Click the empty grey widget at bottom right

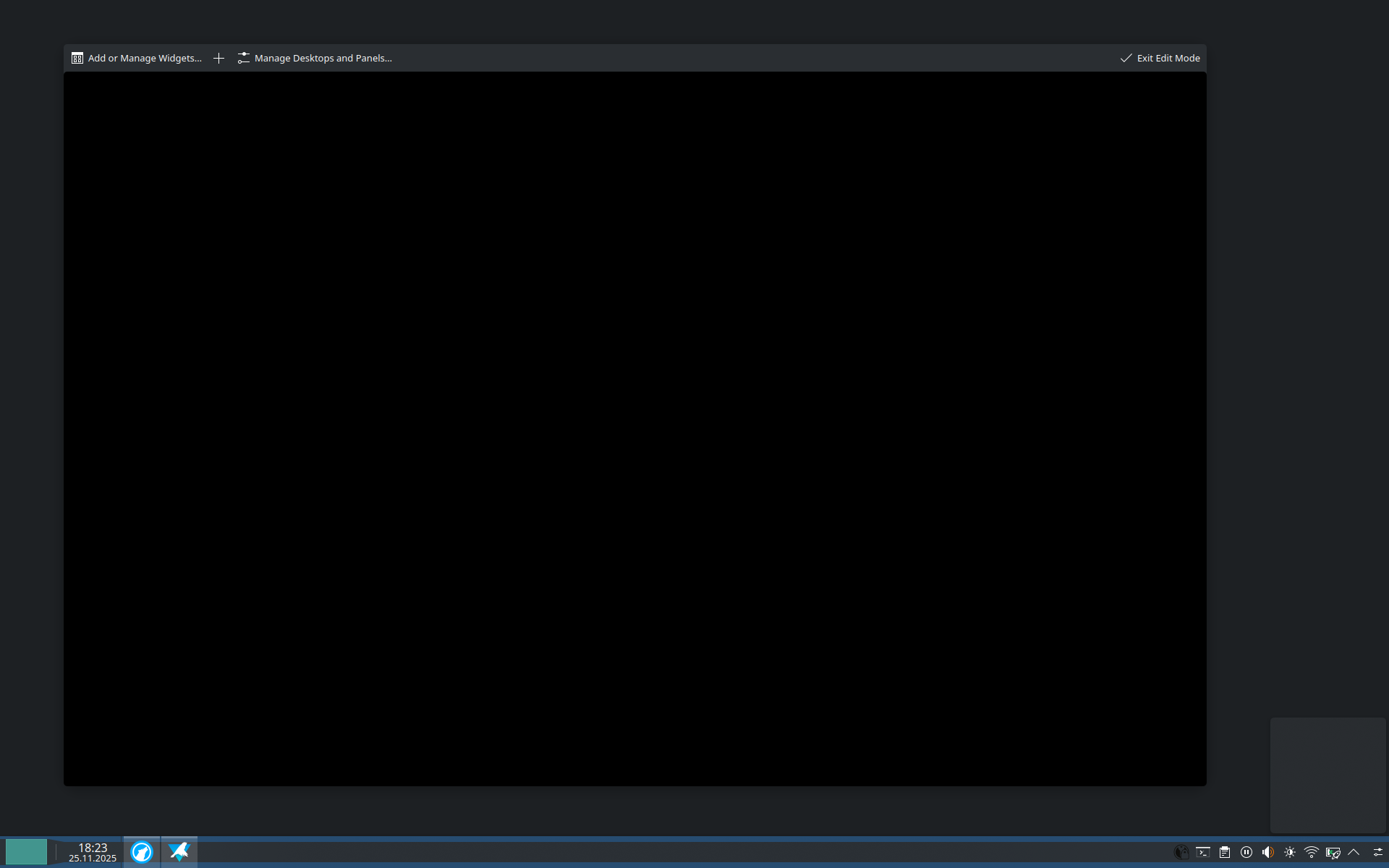(x=1328, y=775)
